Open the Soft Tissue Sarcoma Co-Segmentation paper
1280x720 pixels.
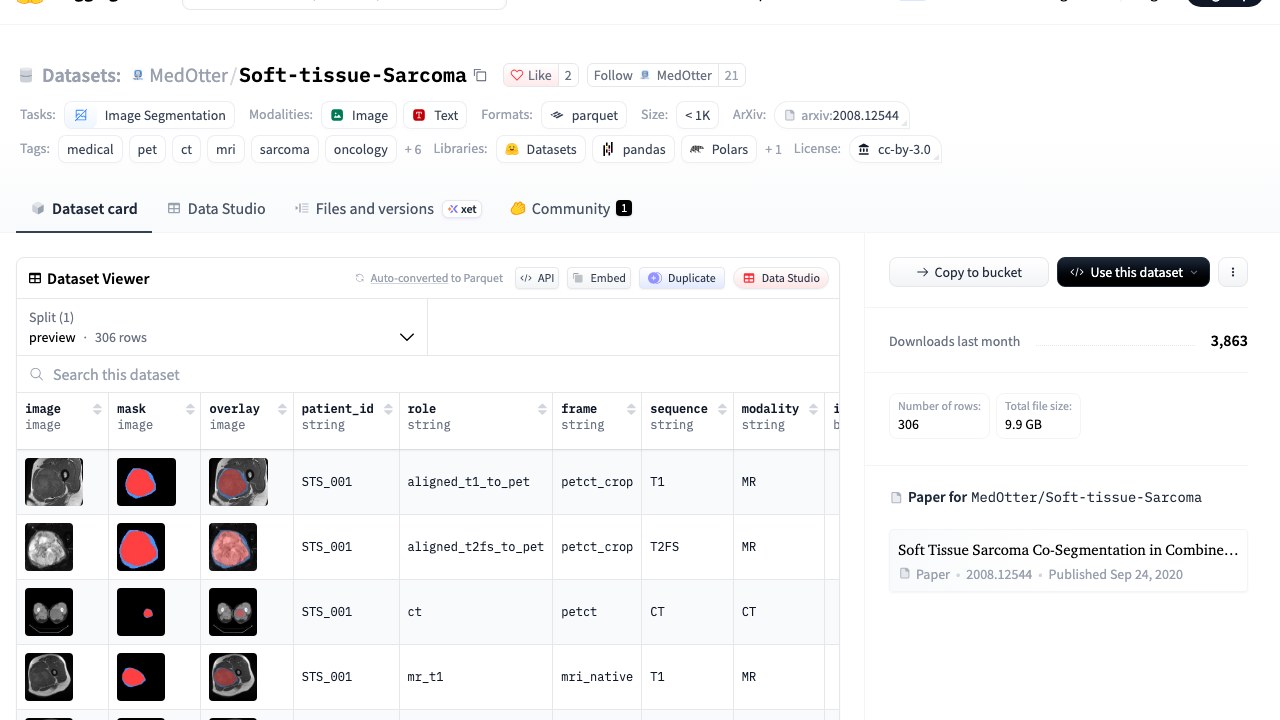click(1068, 561)
